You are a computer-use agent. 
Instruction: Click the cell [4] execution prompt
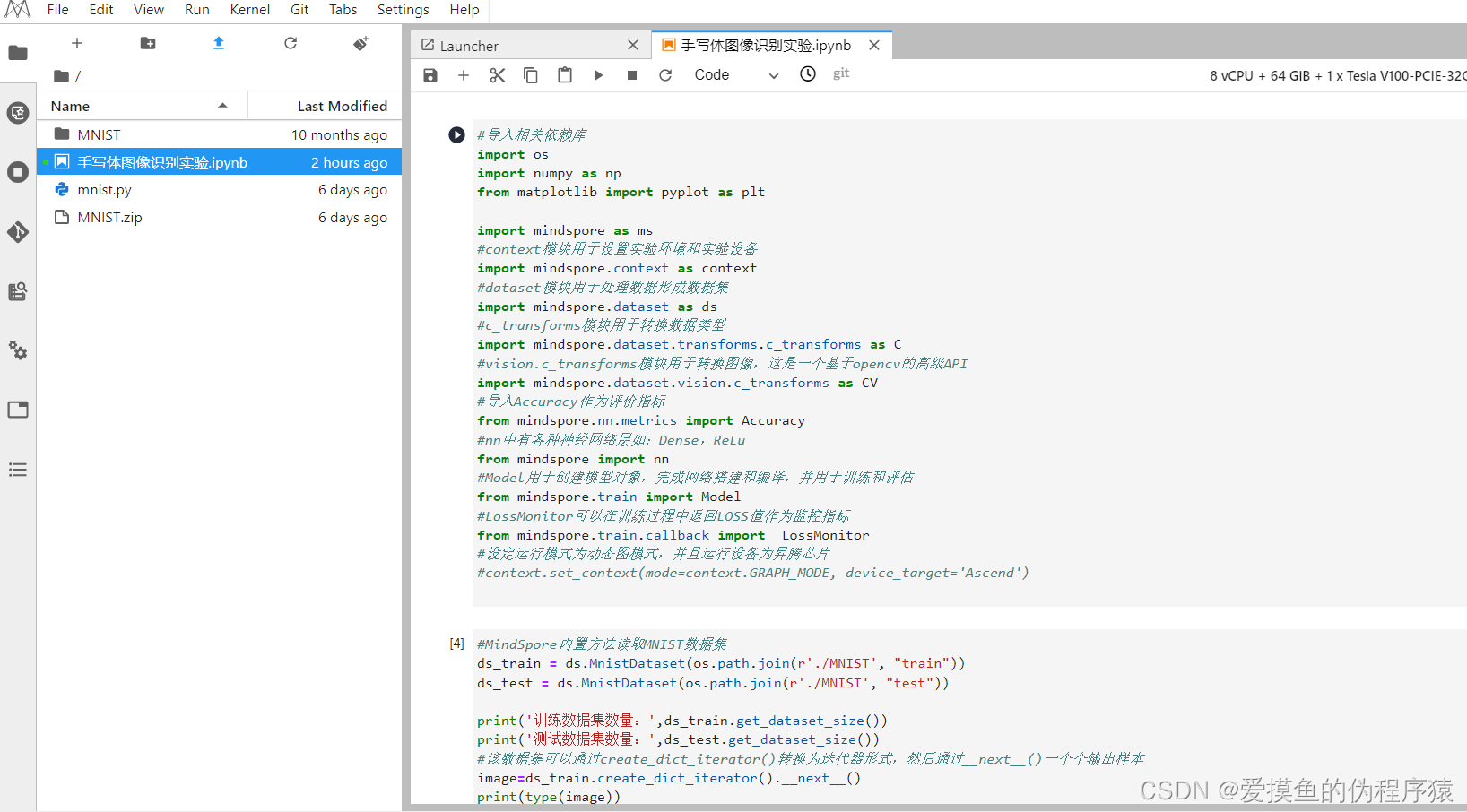point(457,644)
